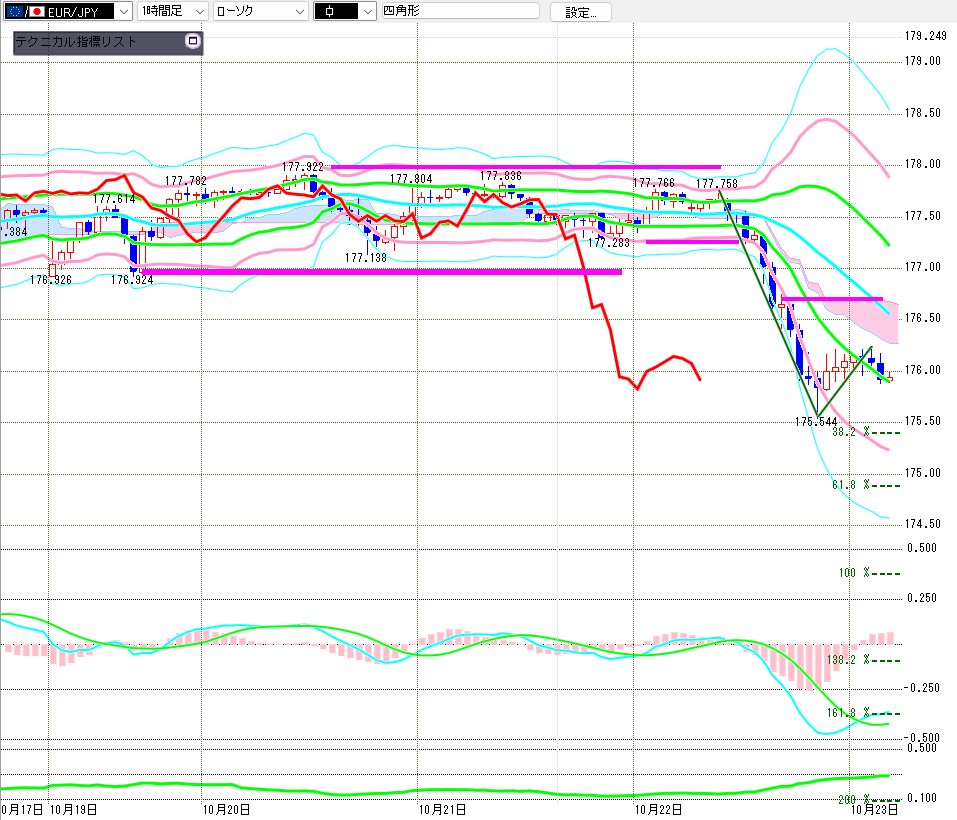This screenshot has height=820, width=957.
Task: Click the 四角形 shape field
Action: (x=461, y=10)
